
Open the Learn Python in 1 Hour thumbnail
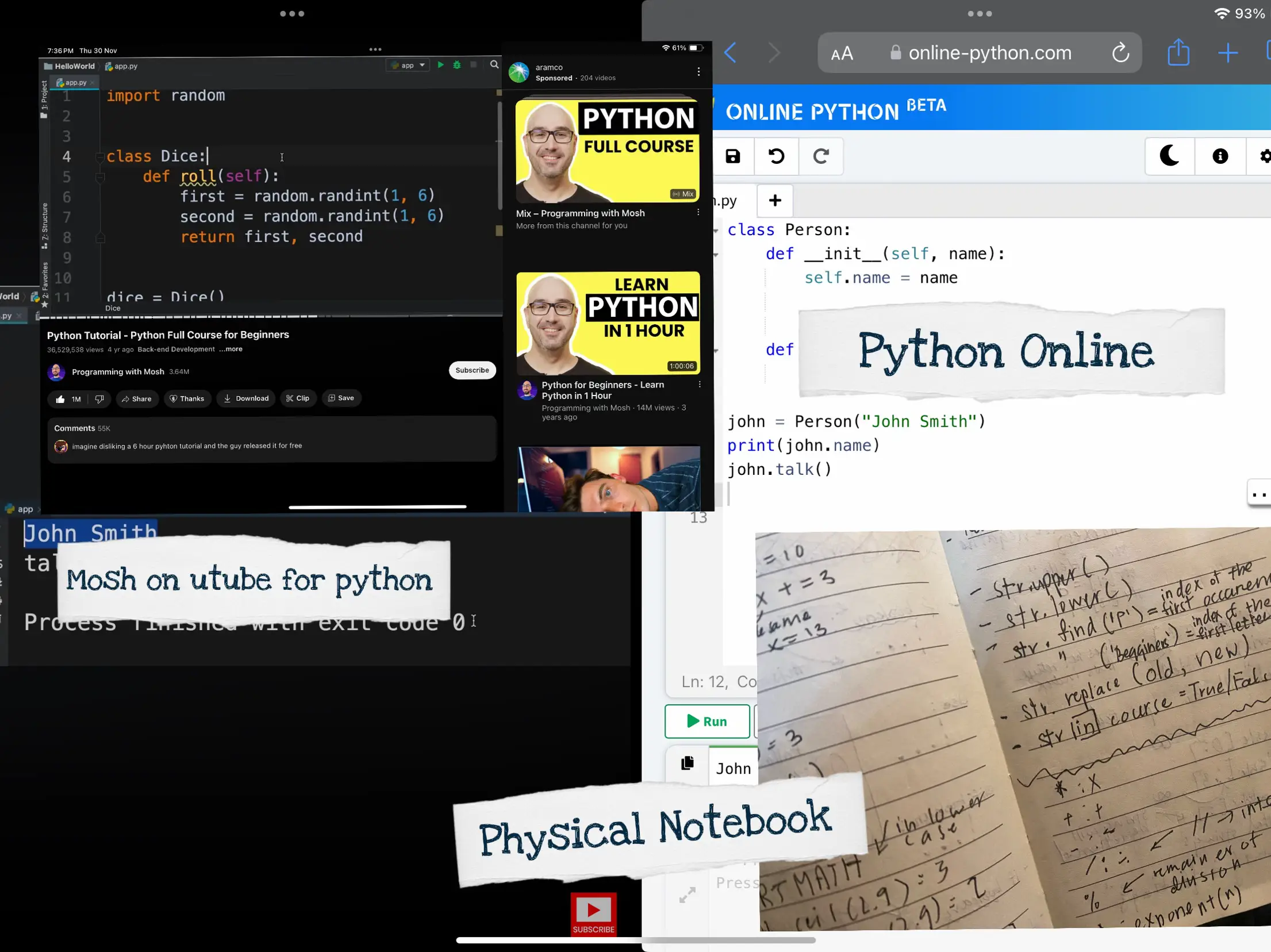[608, 323]
